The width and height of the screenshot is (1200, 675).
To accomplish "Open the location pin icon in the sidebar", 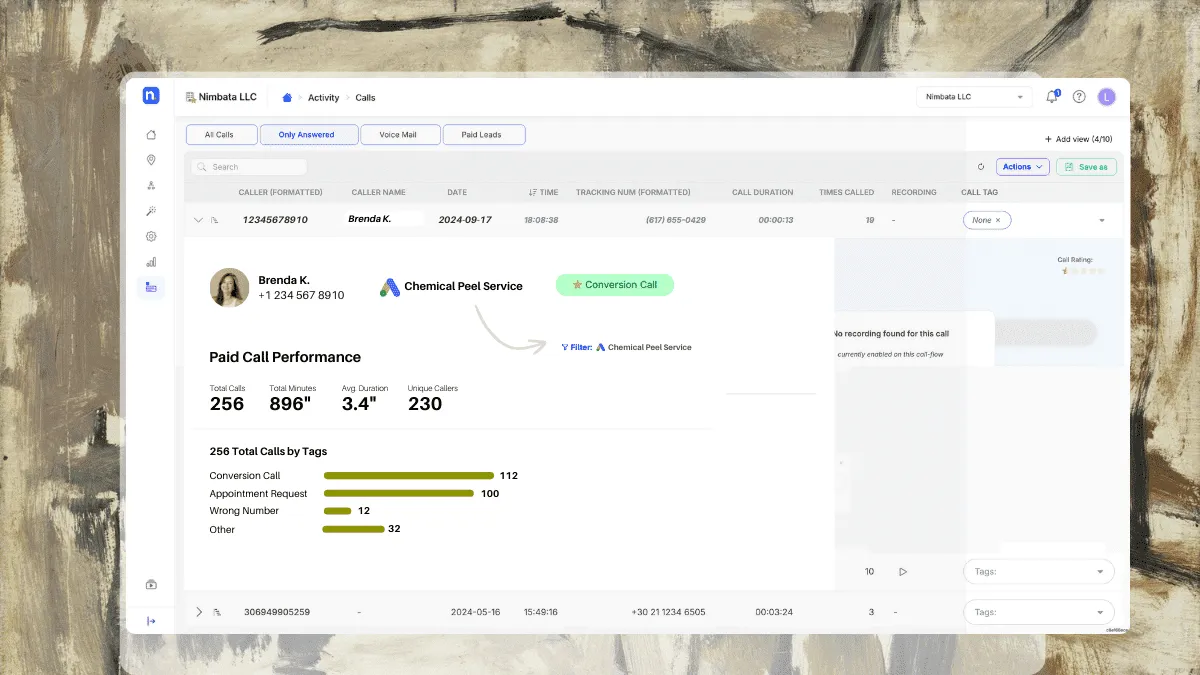I will (151, 160).
